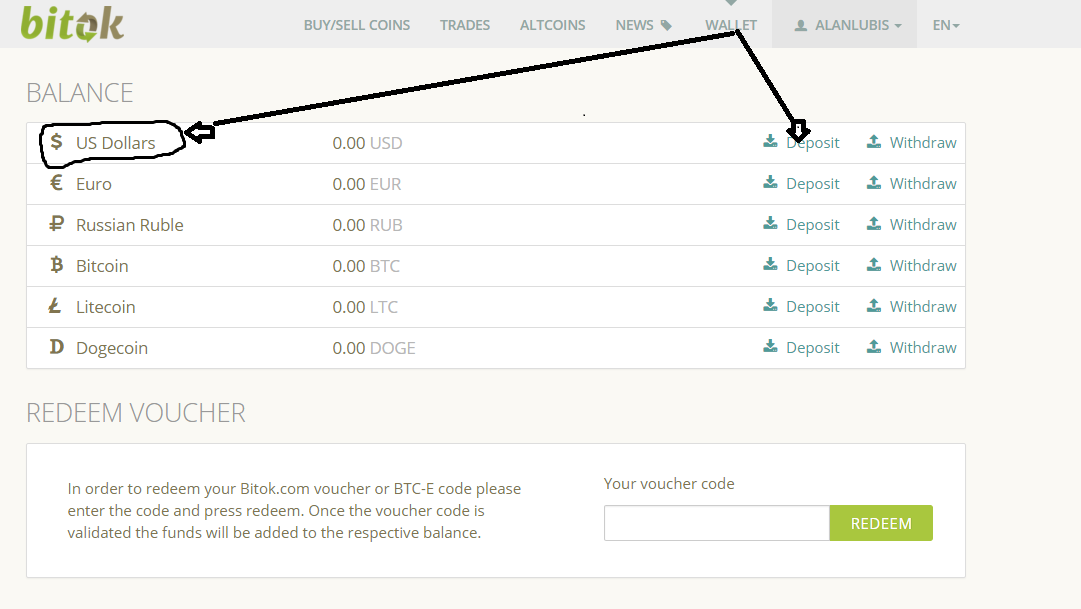Click the withdraw icon in the Bitcoin row
The height and width of the screenshot is (609, 1081).
(x=873, y=264)
